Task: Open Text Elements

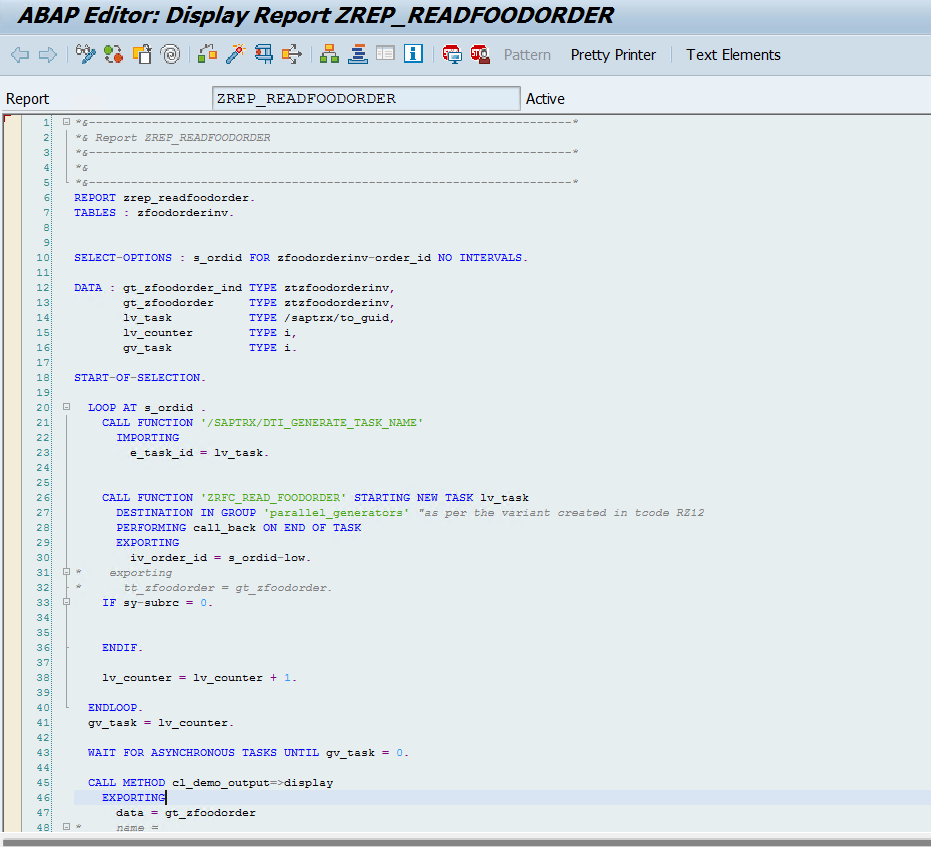Action: [733, 55]
